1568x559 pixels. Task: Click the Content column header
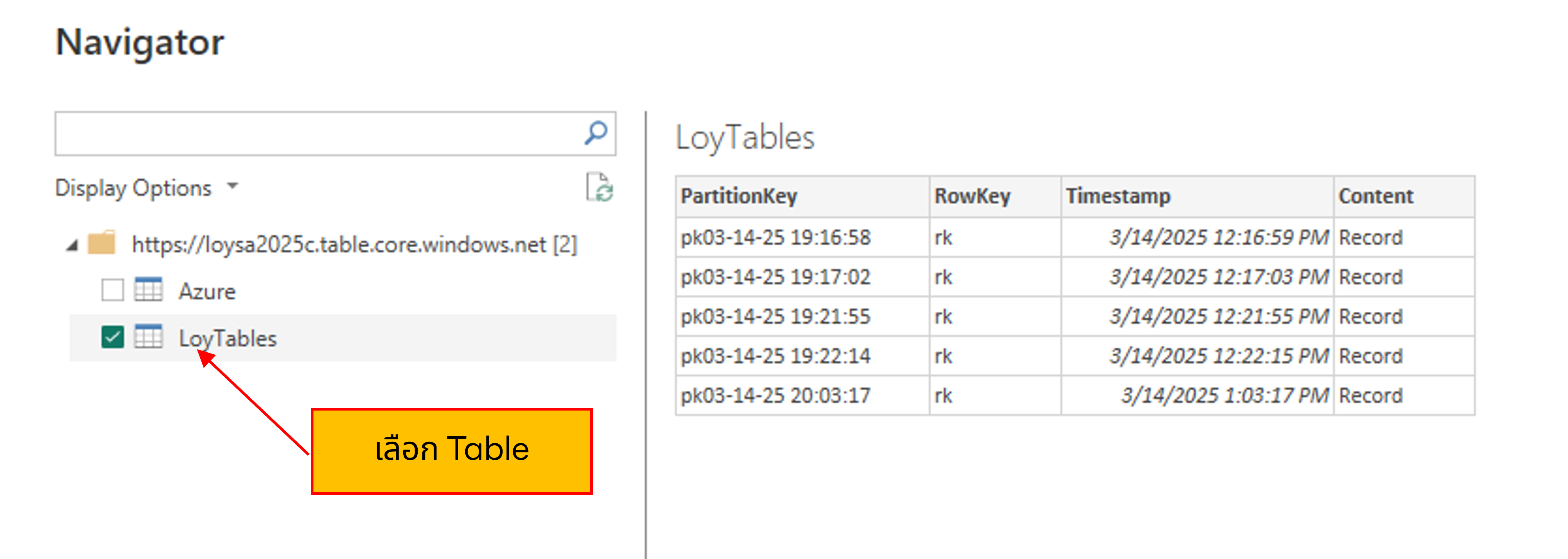pos(1376,196)
